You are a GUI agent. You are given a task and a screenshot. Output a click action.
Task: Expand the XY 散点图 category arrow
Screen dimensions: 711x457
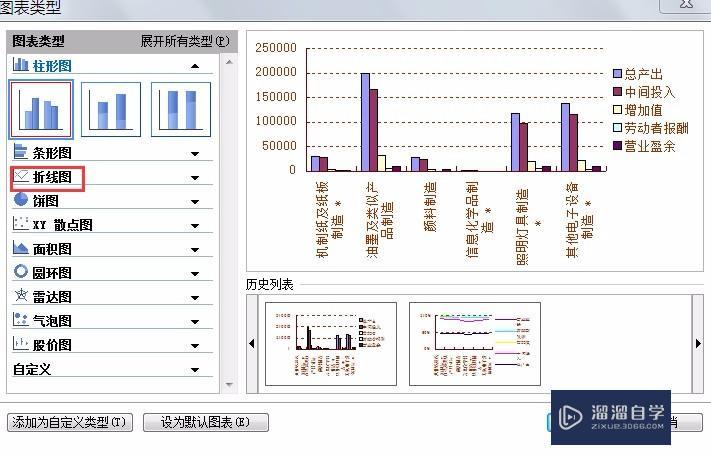195,226
